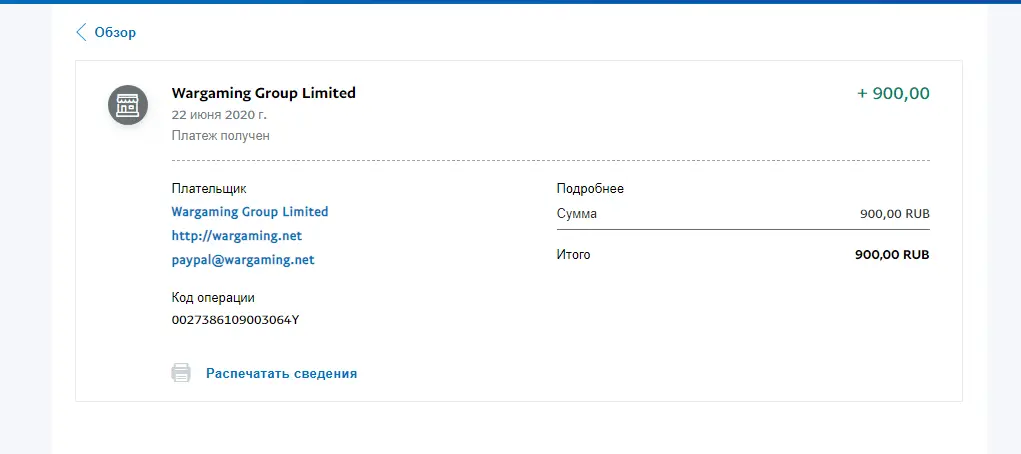This screenshot has height=454, width=1021.
Task: Select the transaction code 0027386109003064Y
Action: point(236,320)
